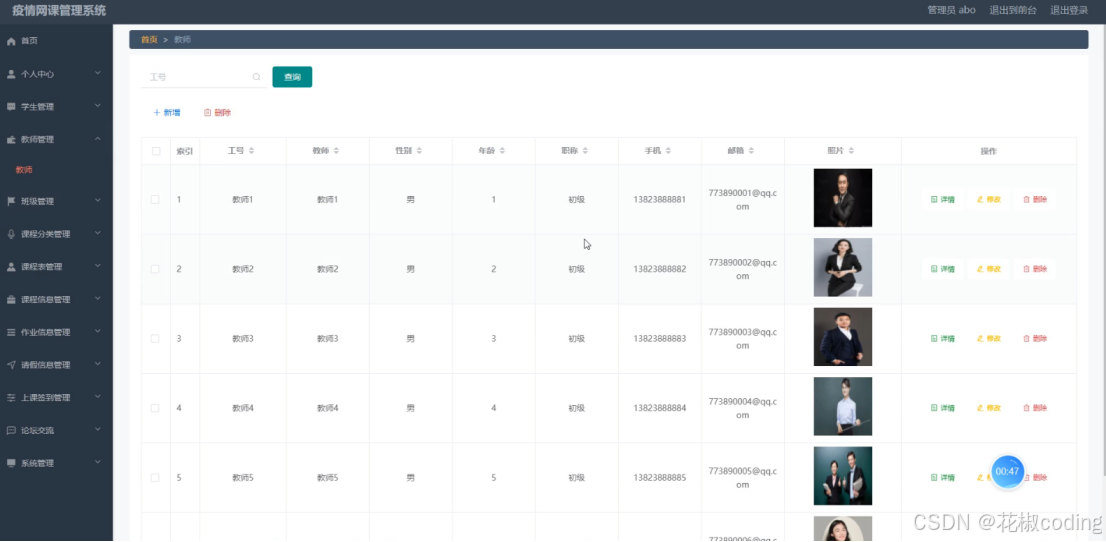Image resolution: width=1106 pixels, height=542 pixels.
Task: Check the checkbox for row 教师3
Action: coord(155,339)
